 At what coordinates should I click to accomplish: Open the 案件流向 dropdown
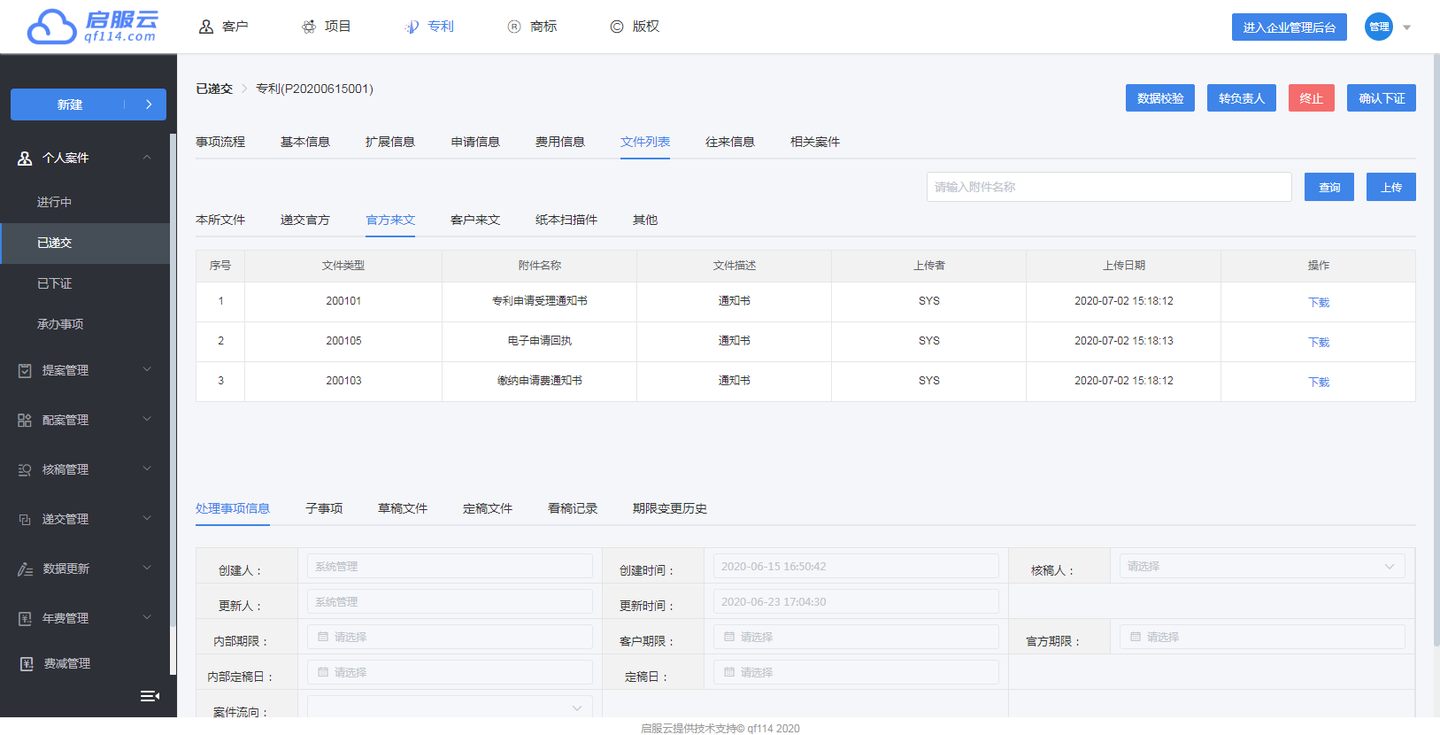coord(449,708)
